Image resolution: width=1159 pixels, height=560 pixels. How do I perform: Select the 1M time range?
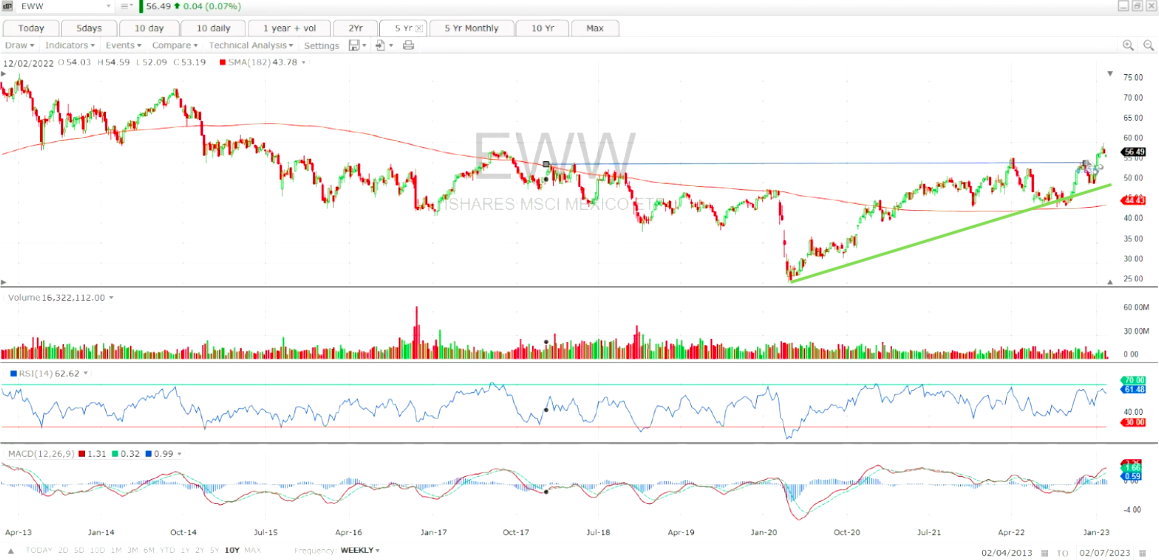pyautogui.click(x=117, y=550)
